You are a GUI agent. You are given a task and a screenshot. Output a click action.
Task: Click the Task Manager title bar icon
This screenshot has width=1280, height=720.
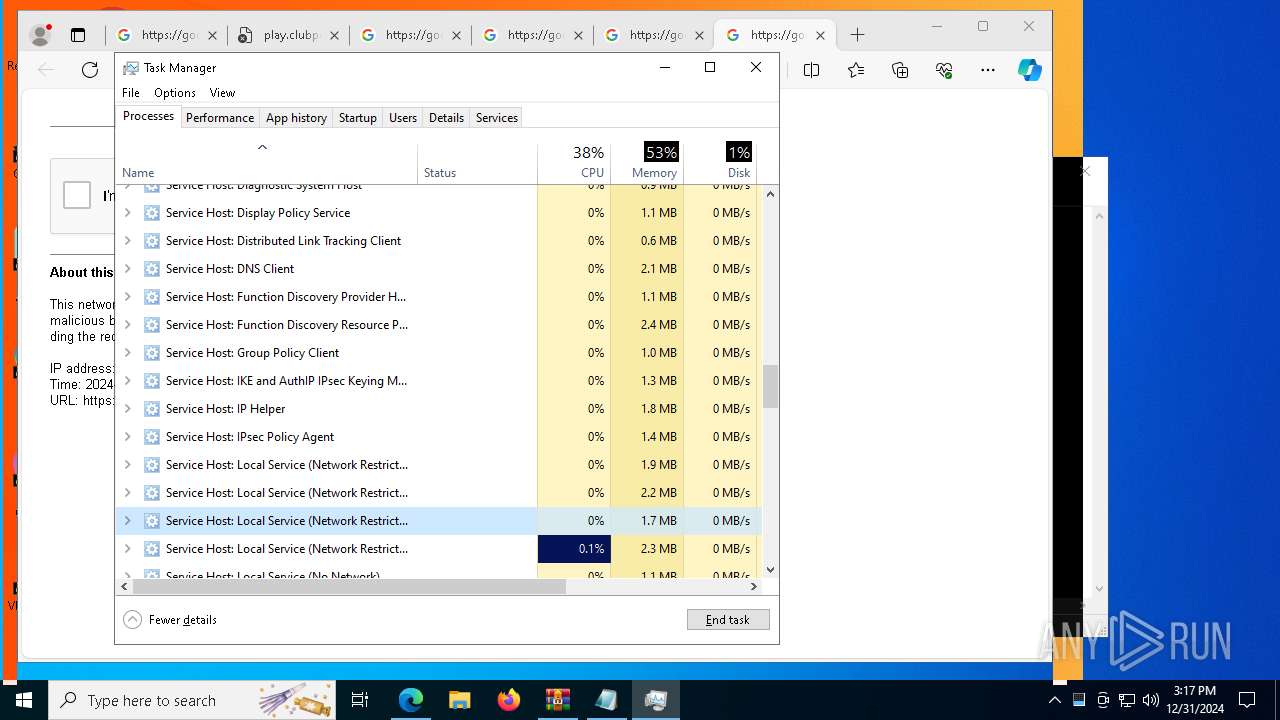(131, 68)
